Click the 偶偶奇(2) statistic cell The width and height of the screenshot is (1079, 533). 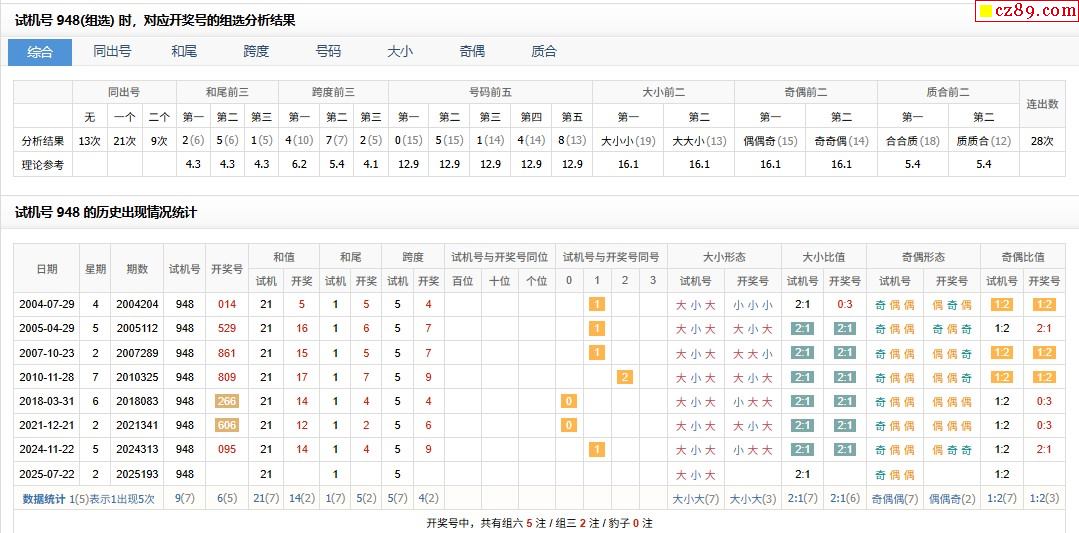952,499
